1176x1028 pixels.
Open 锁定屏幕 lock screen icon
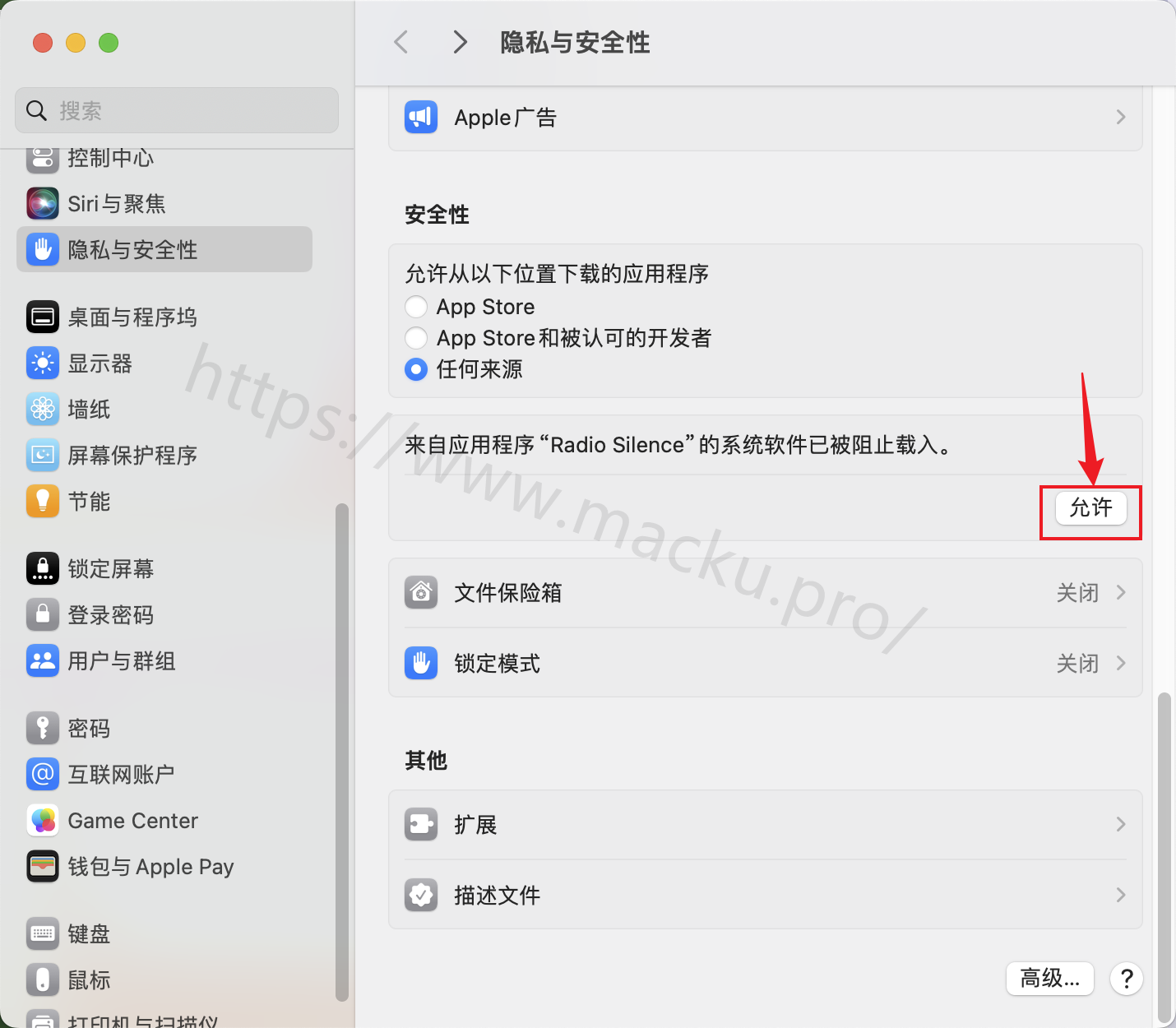43,568
